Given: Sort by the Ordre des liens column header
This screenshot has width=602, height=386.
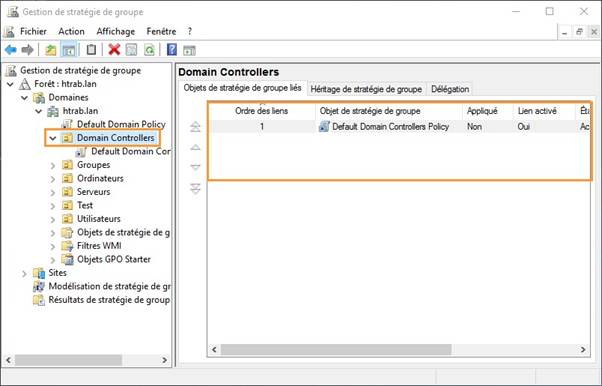Looking at the screenshot, I should pyautogui.click(x=262, y=111).
